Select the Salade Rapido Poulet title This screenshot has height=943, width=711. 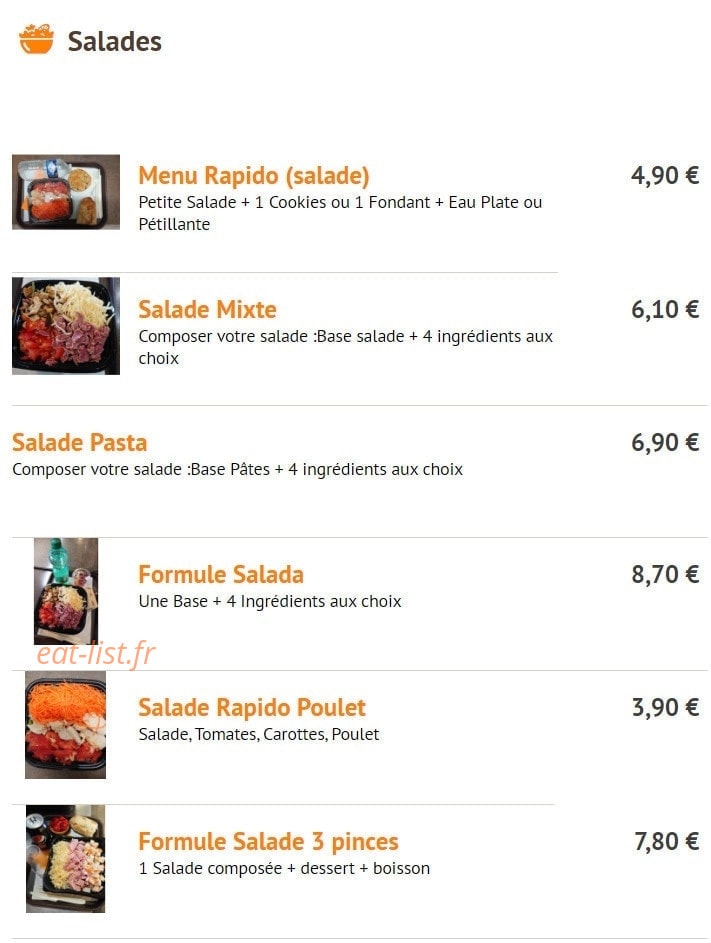click(x=252, y=708)
